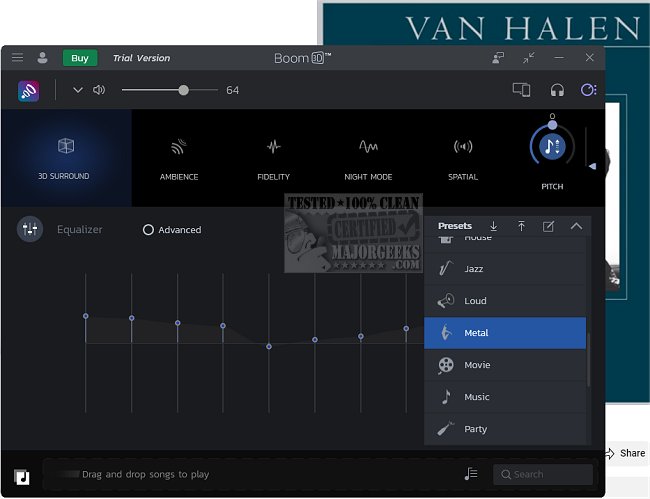Choose the Loud preset
This screenshot has width=650, height=499.
[505, 301]
